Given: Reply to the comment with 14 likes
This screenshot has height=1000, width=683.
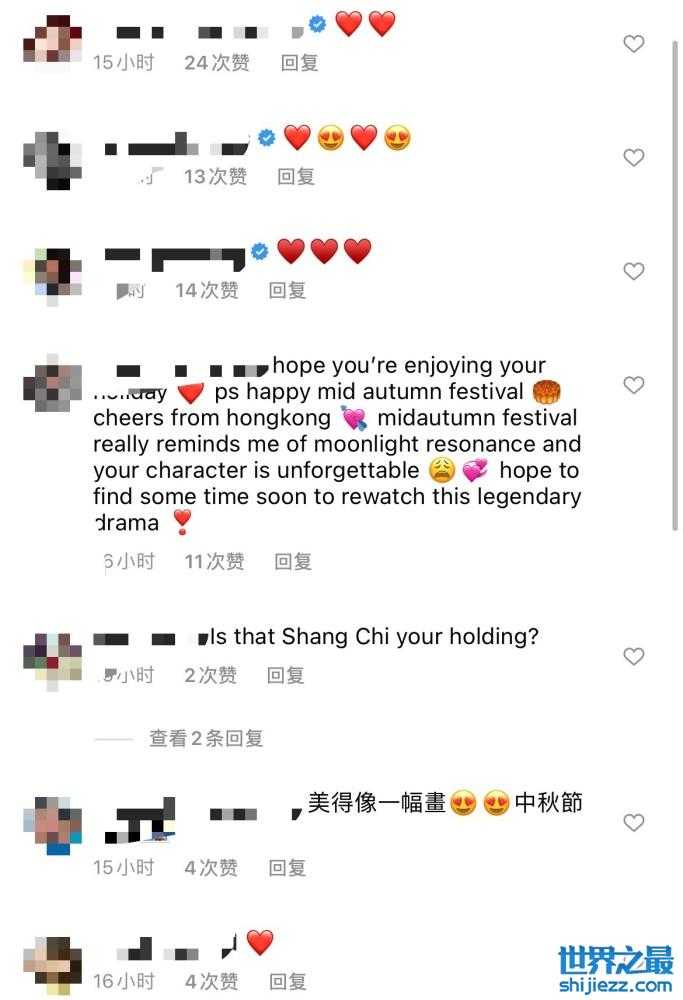Looking at the screenshot, I should [287, 290].
